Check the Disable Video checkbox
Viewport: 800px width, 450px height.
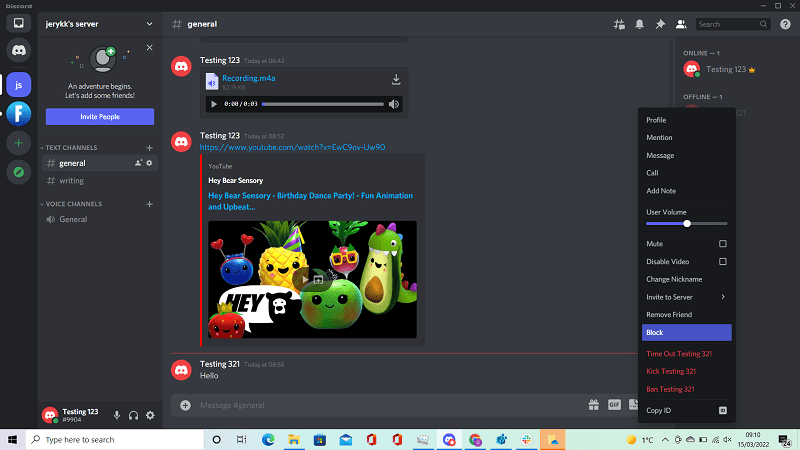pyautogui.click(x=722, y=261)
